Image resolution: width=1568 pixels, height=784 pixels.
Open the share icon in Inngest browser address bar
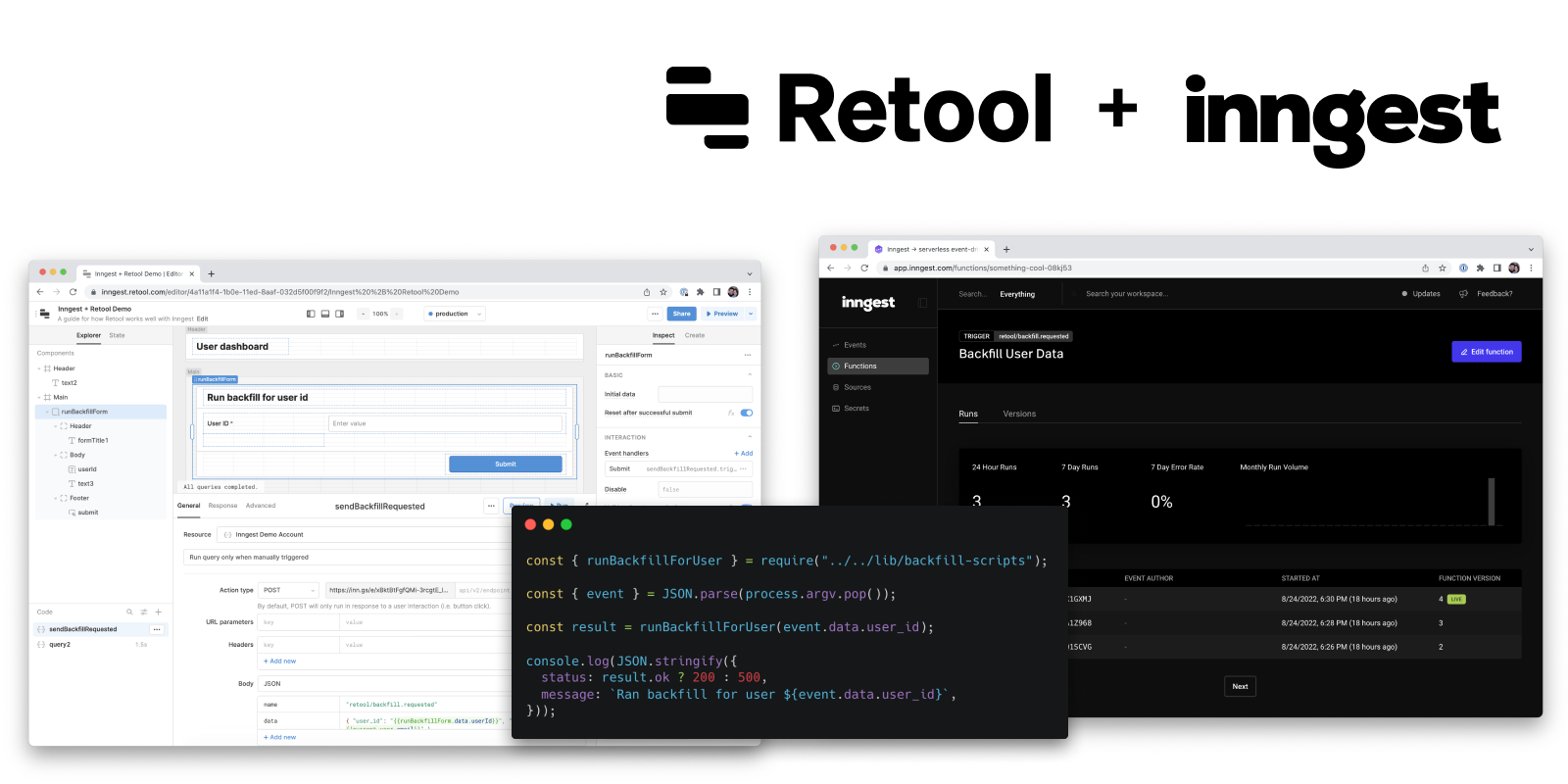pyautogui.click(x=1425, y=268)
